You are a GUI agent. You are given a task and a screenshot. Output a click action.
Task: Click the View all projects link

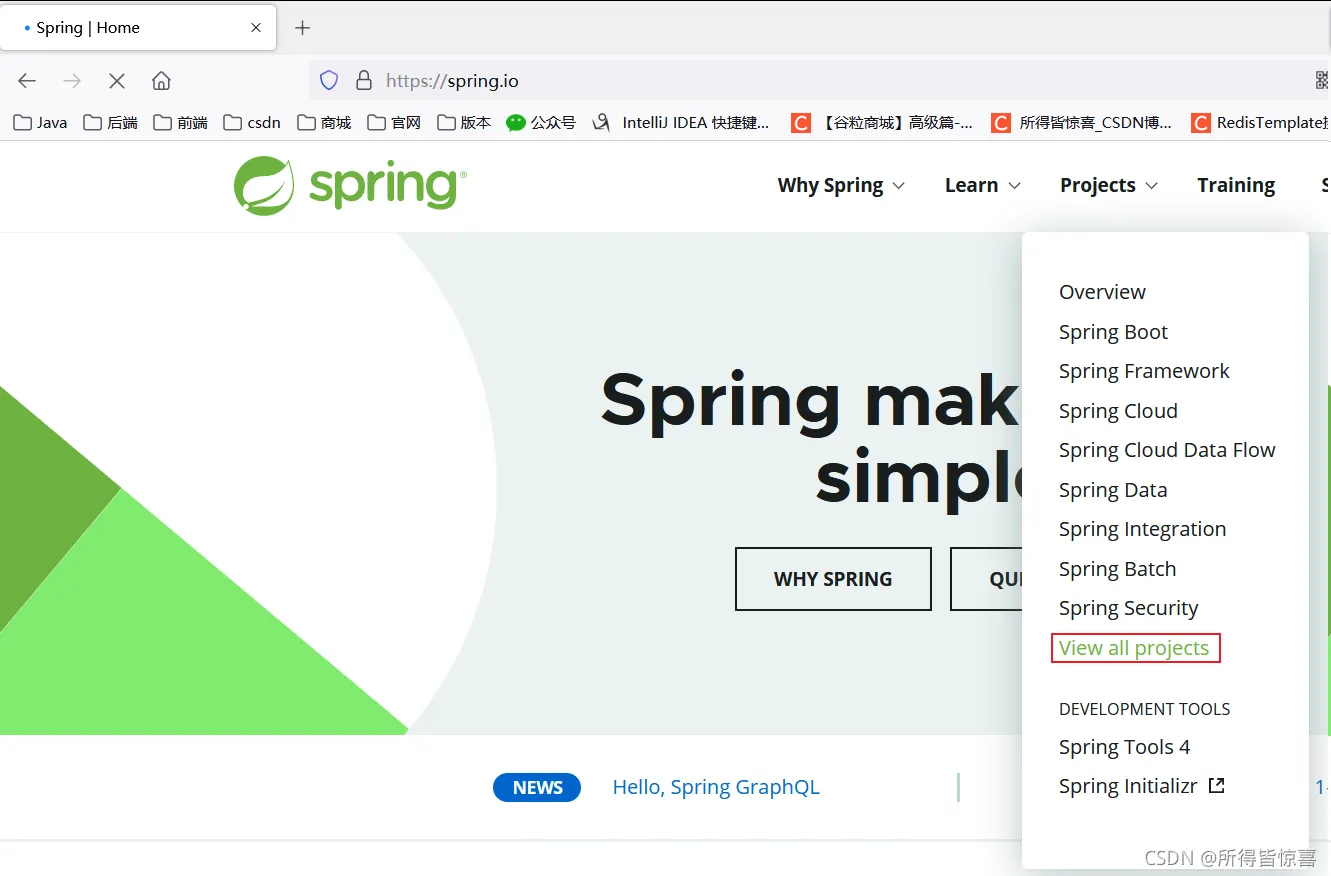1135,648
